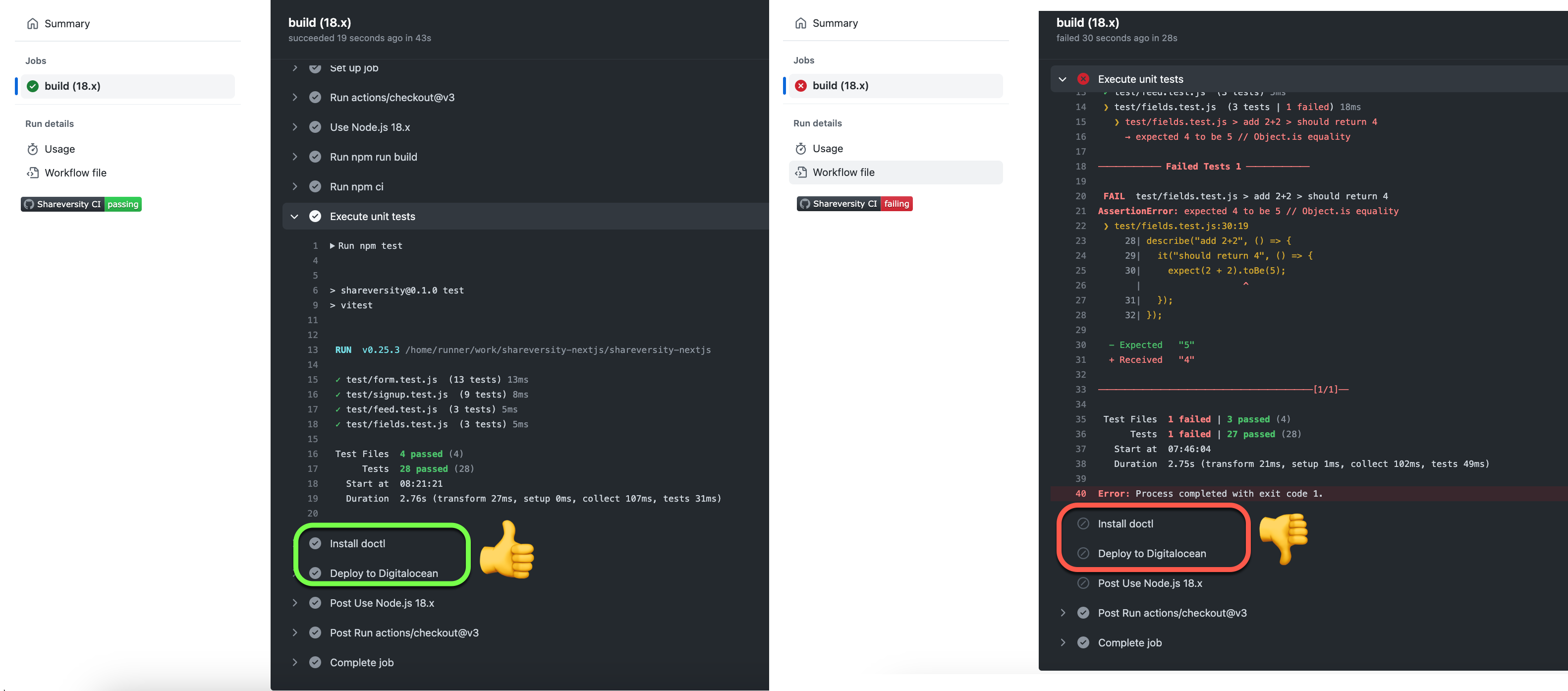Click the red failure icon on Execute unit tests header
This screenshot has height=691, width=1568.
coord(1083,78)
